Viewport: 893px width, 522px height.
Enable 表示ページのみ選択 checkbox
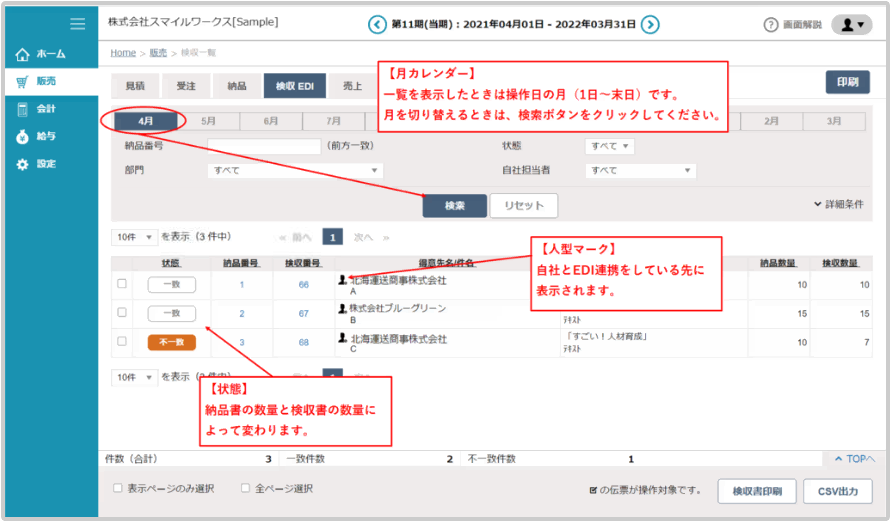point(118,489)
